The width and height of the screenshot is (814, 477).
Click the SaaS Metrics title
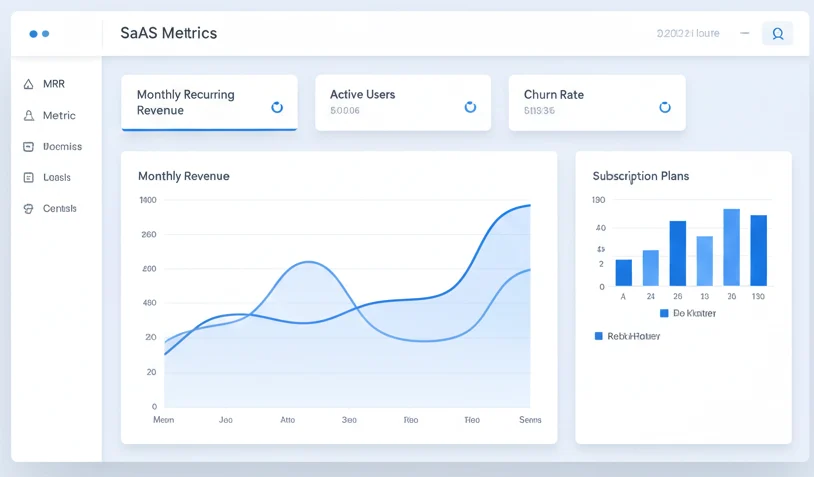click(x=168, y=33)
